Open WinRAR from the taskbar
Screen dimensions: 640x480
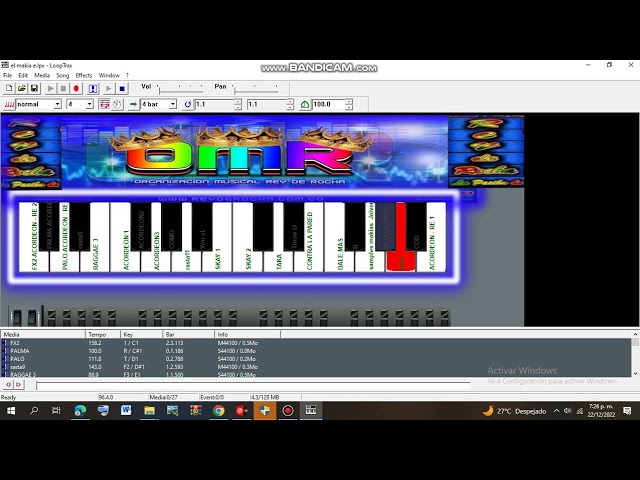click(x=196, y=411)
